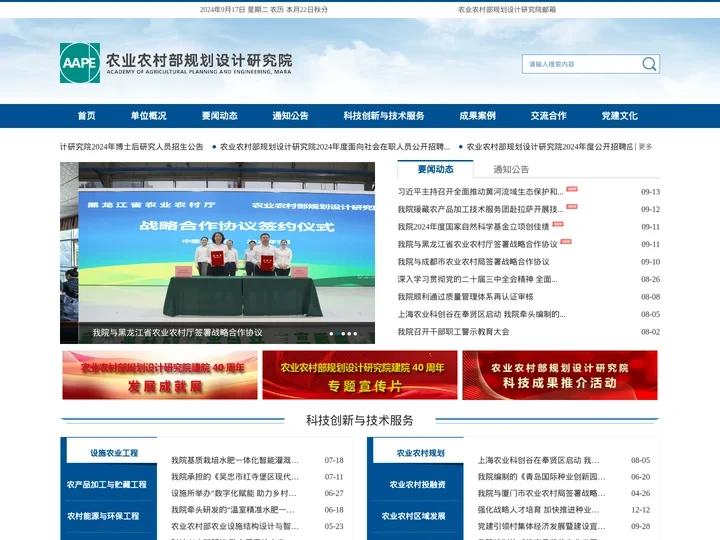Open article 强化战略人才培育 加快推进种业
Viewport: 720px width, 540px height.
[538, 510]
